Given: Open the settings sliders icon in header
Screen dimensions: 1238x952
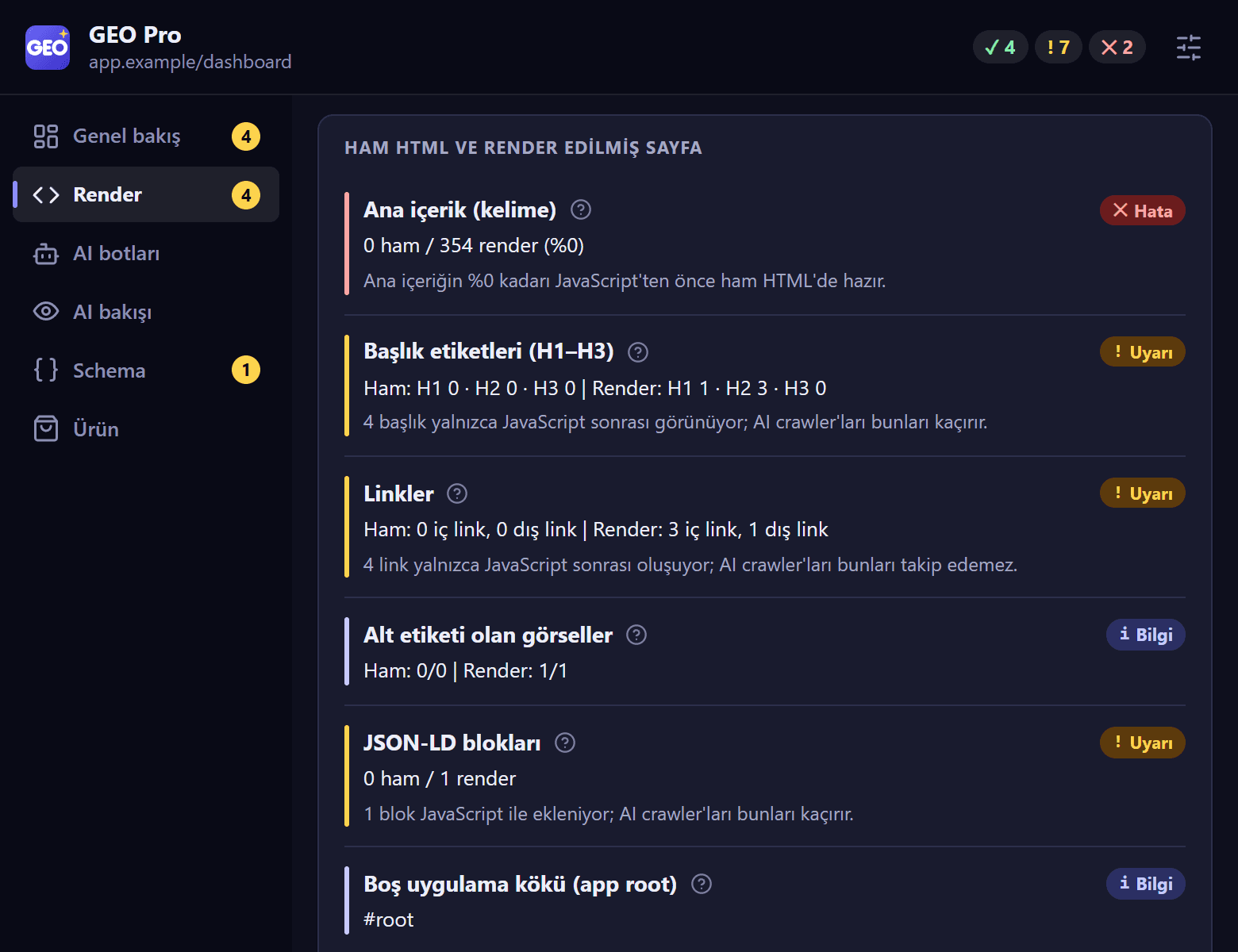Looking at the screenshot, I should 1188,48.
